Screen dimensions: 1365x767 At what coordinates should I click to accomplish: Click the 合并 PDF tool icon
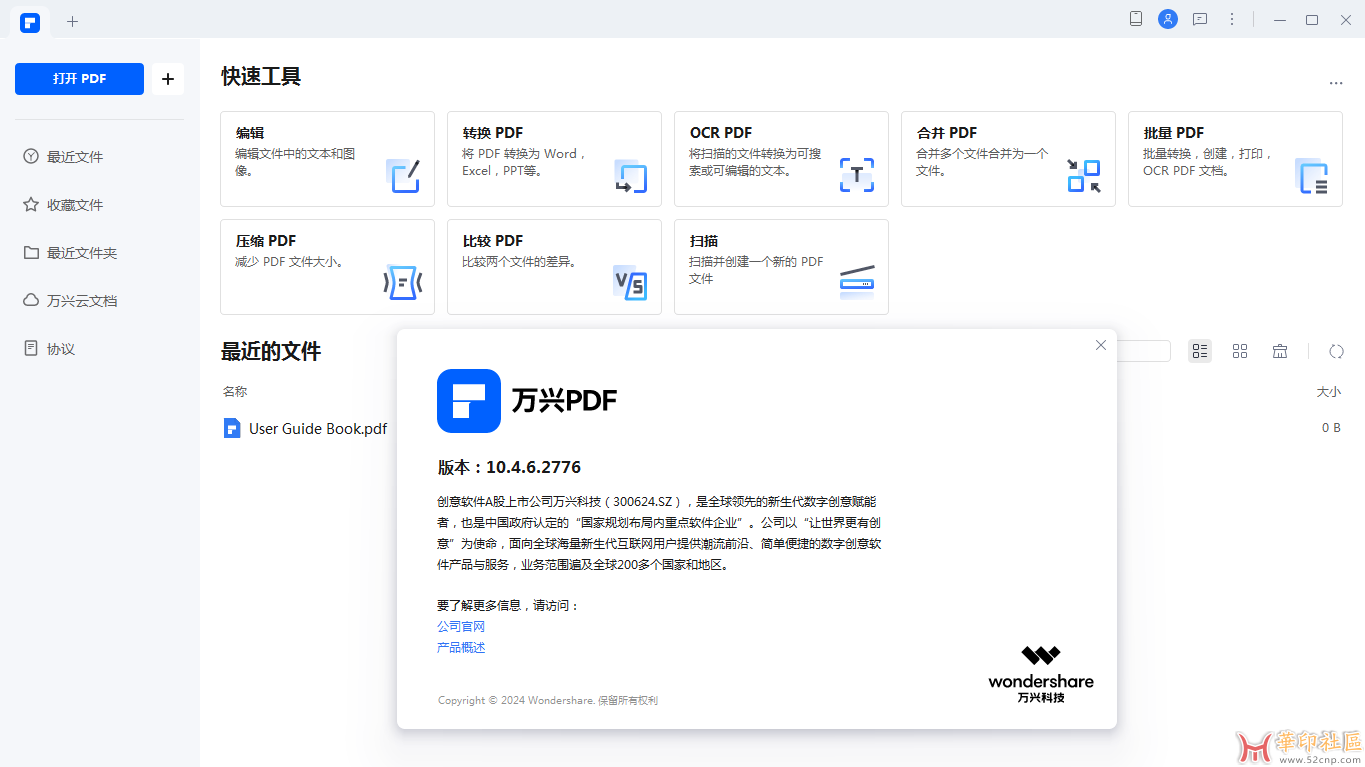click(1084, 176)
